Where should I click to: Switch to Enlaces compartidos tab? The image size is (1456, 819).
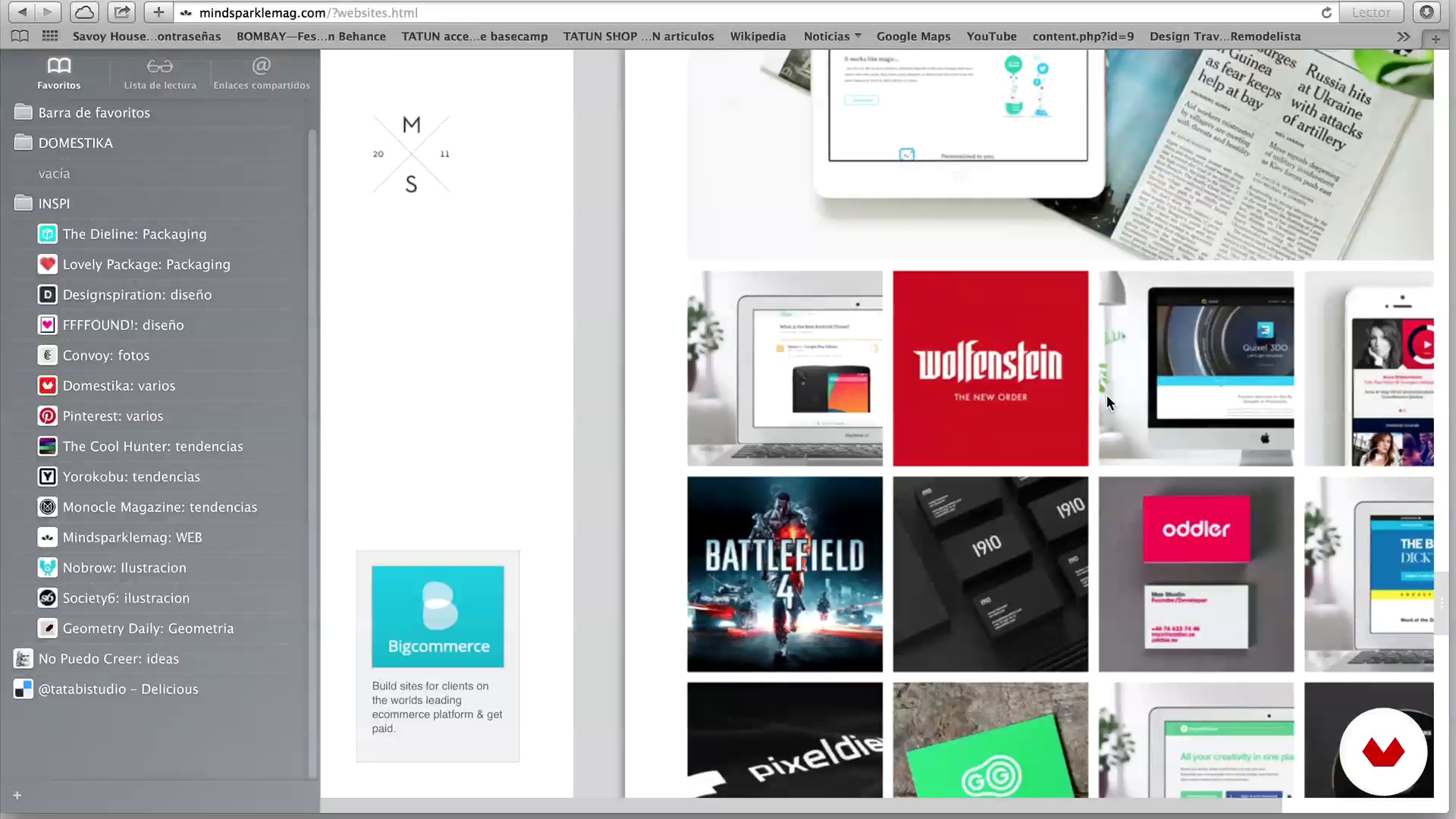(x=262, y=74)
